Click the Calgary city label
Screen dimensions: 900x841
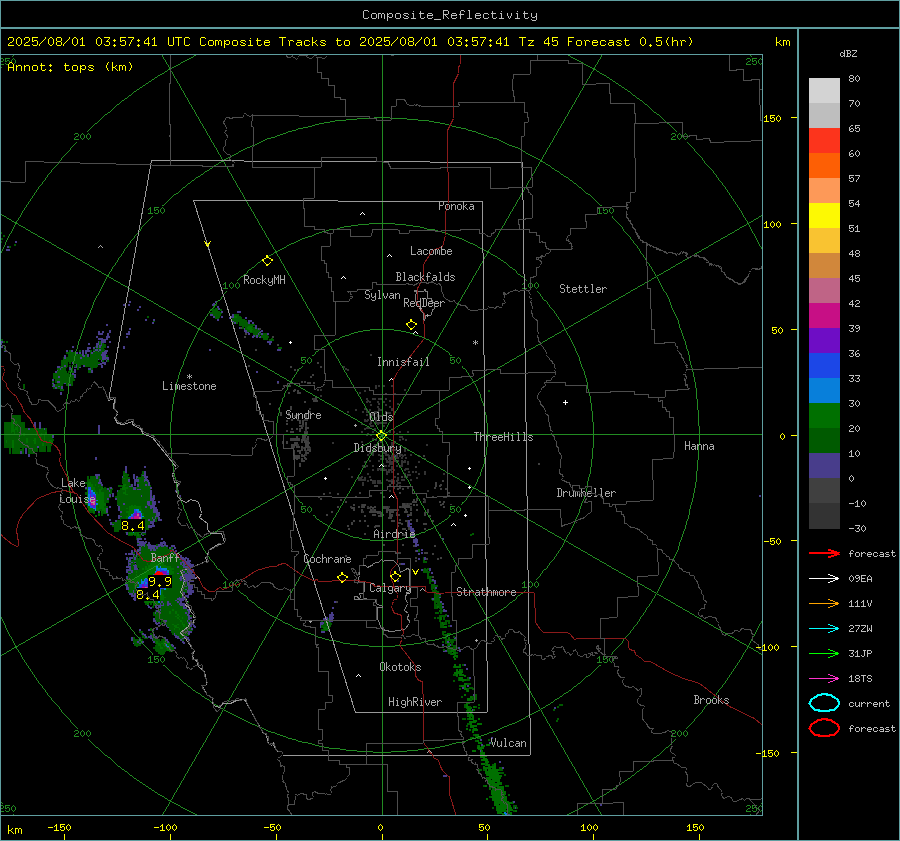click(390, 588)
